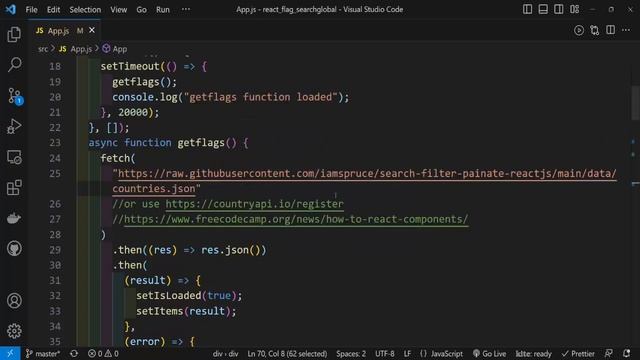Click the feedback icon in status bar
Viewport: 640px width, 360px height.
(x=609, y=353)
